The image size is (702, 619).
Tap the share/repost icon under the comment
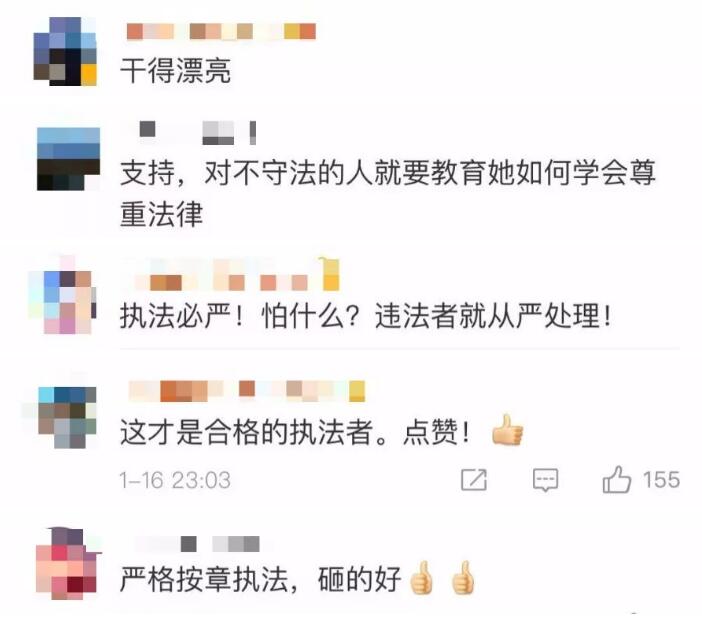click(474, 480)
